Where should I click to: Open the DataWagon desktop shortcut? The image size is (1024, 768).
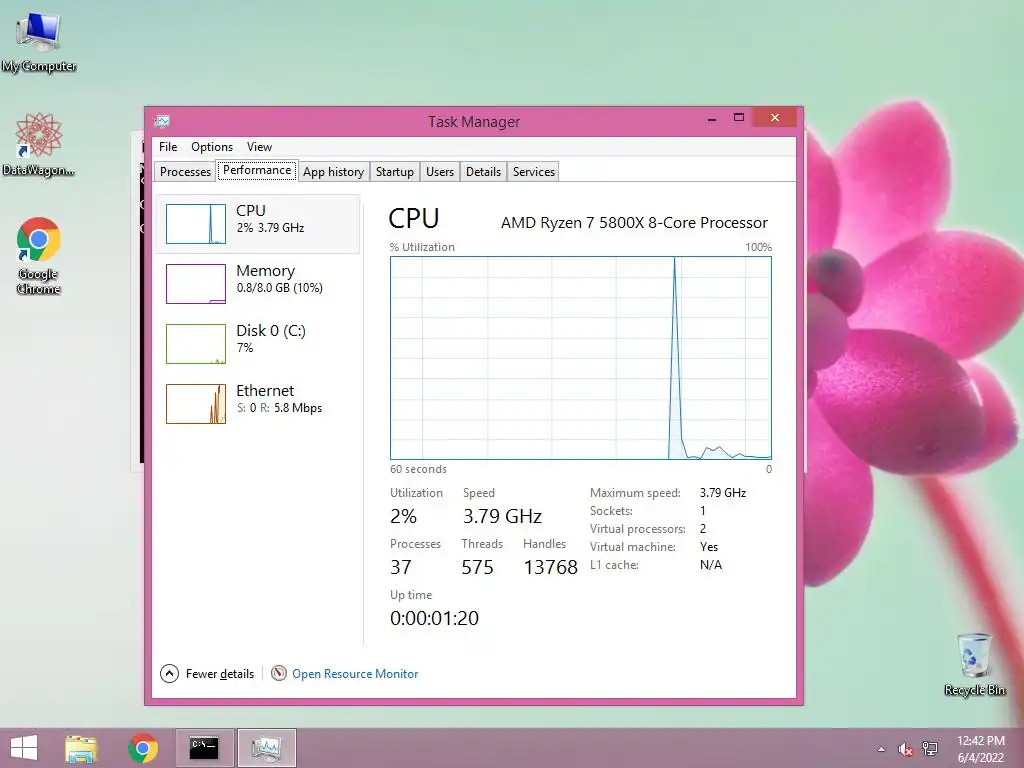[39, 144]
